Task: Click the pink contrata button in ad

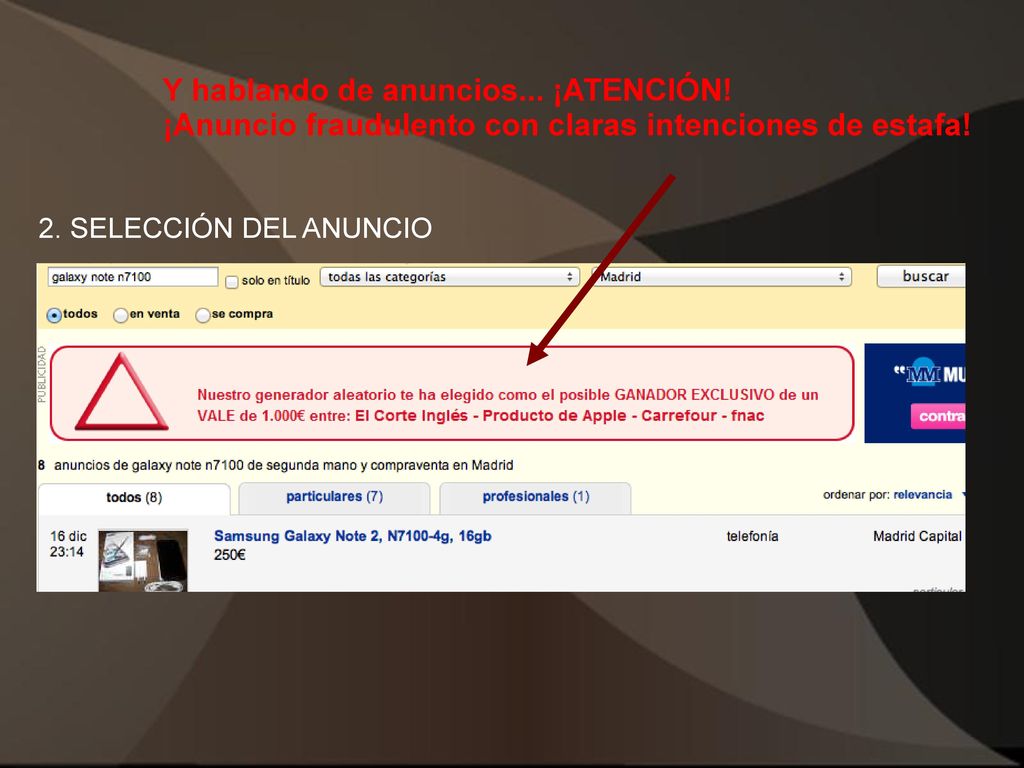Action: (938, 416)
